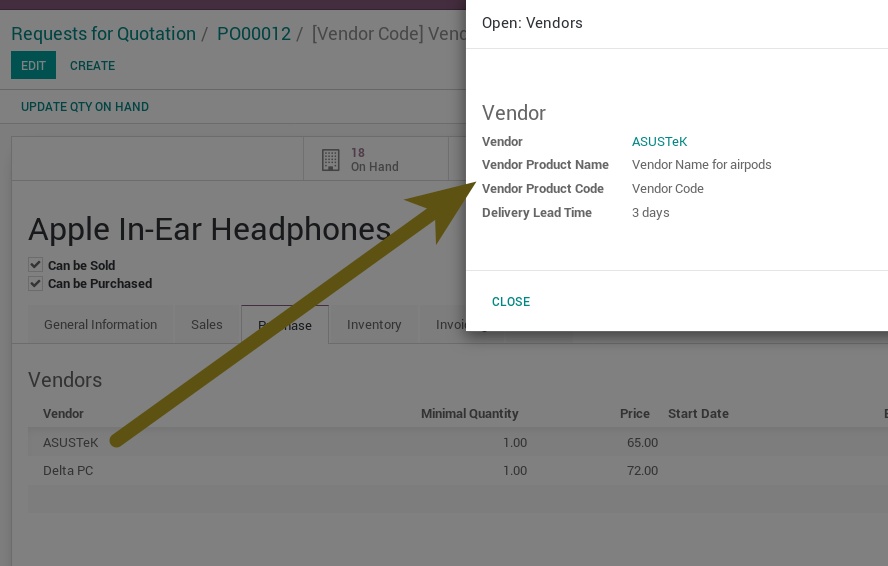Sort by Minimal Quantity column header
Screen dimensions: 888x566
point(469,414)
